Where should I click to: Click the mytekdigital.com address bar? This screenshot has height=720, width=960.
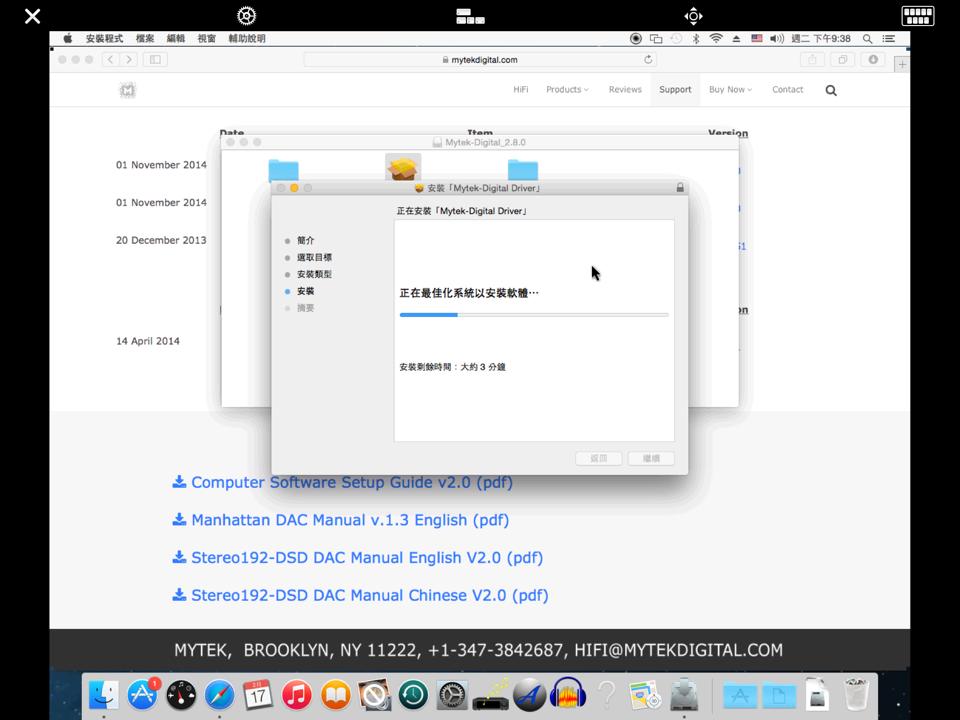coord(480,59)
